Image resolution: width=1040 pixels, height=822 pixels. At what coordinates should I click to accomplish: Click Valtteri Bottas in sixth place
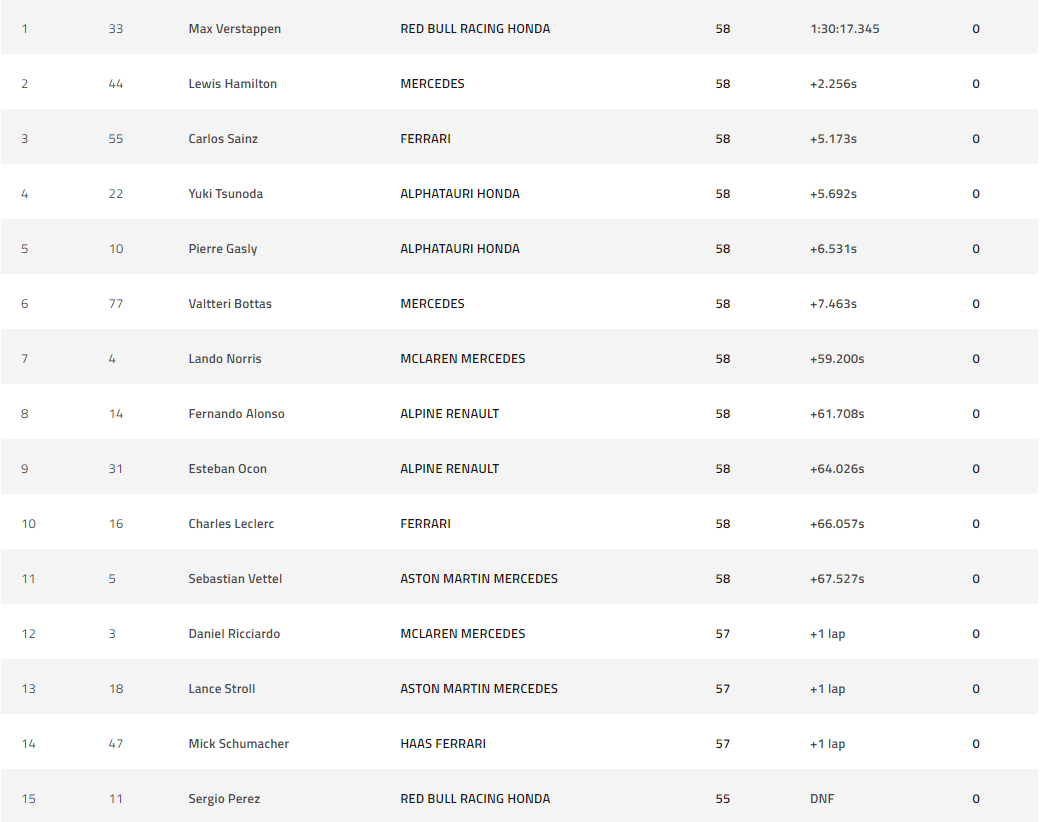230,304
